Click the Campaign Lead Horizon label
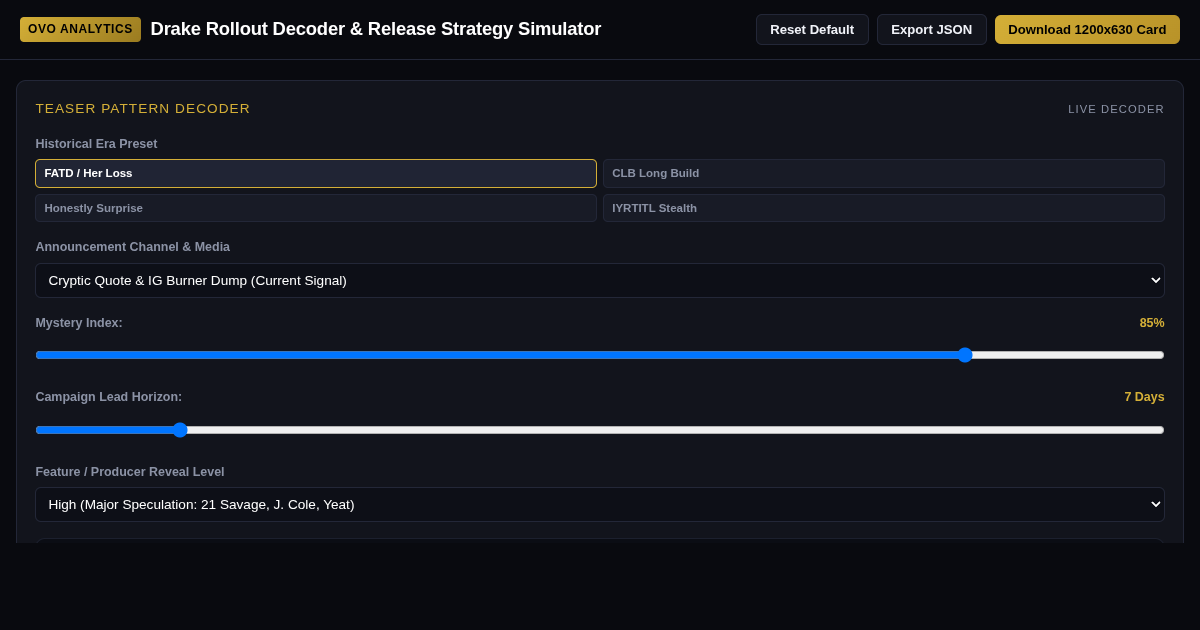 pyautogui.click(x=109, y=397)
